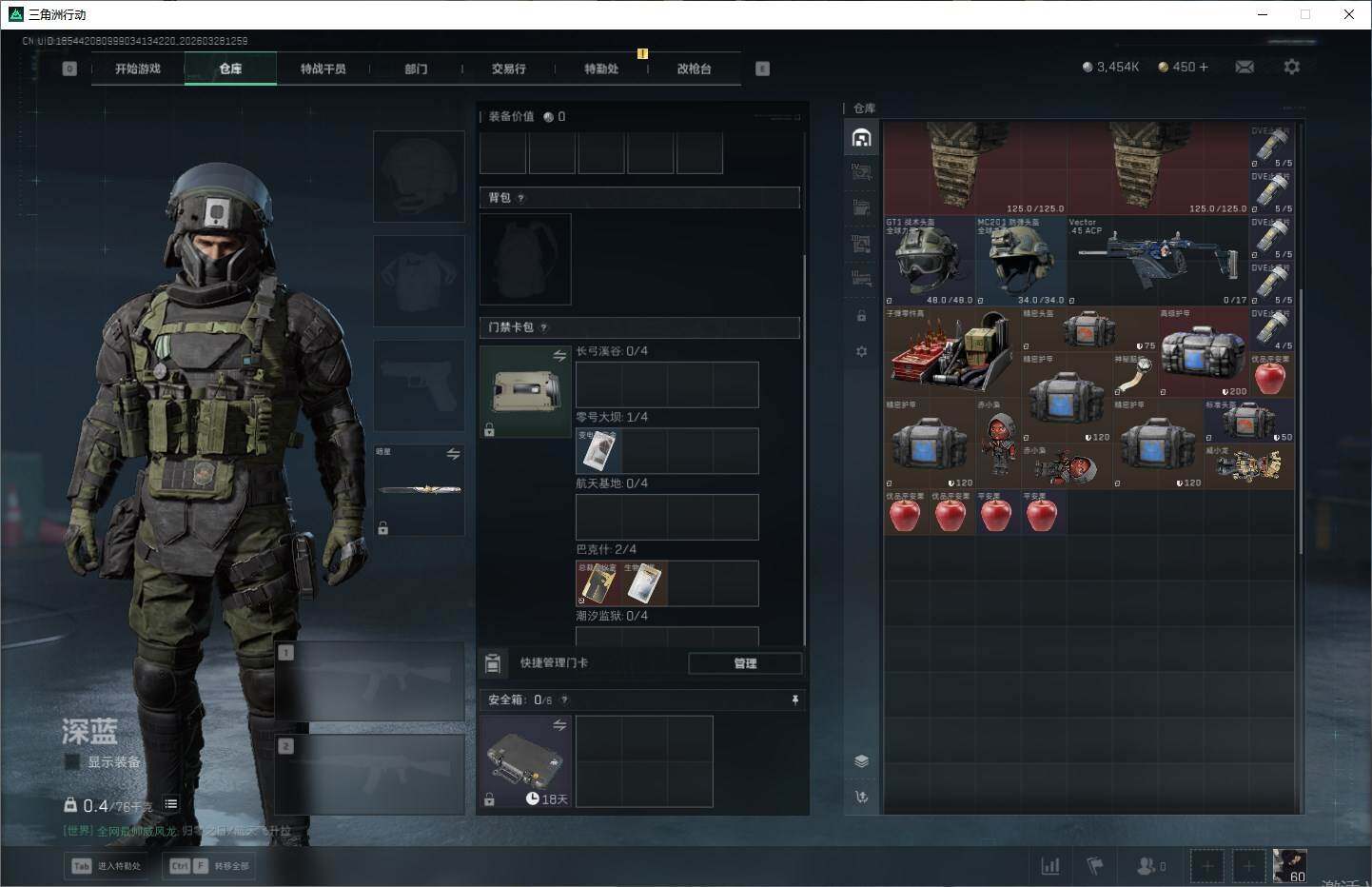
Task: Swap the safe box via its arrows icon
Action: 559,725
